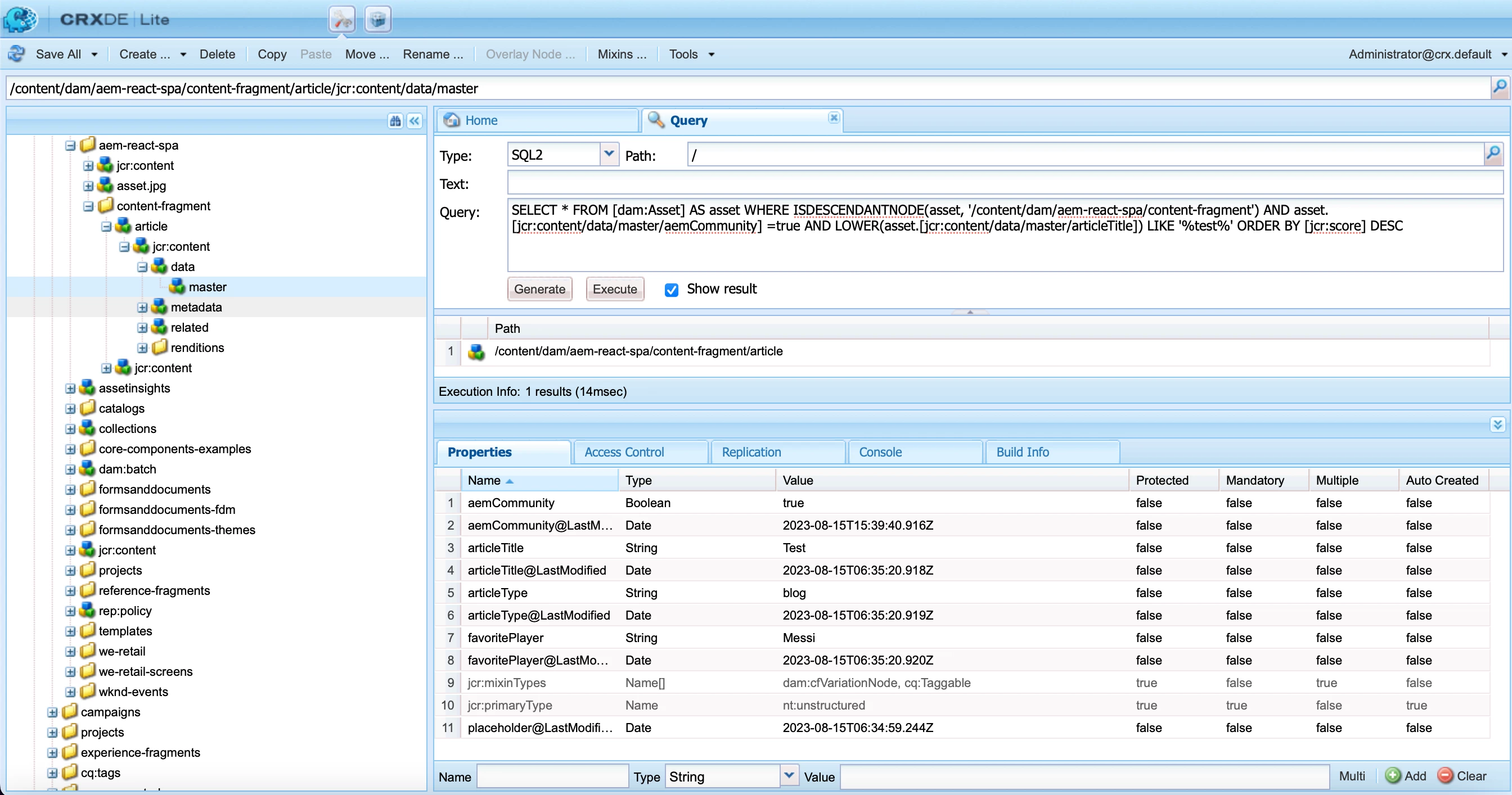Click the tools wrench icon in header
The image size is (1512, 795).
pyautogui.click(x=341, y=20)
